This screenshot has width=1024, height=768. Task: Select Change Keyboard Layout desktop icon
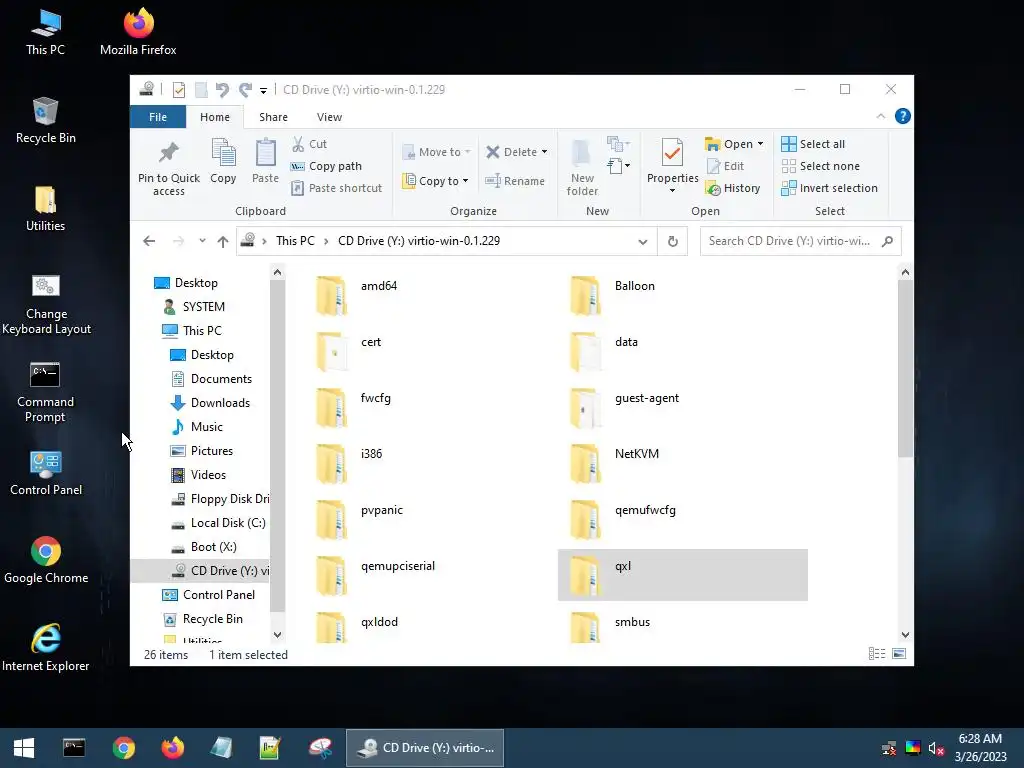click(x=46, y=304)
